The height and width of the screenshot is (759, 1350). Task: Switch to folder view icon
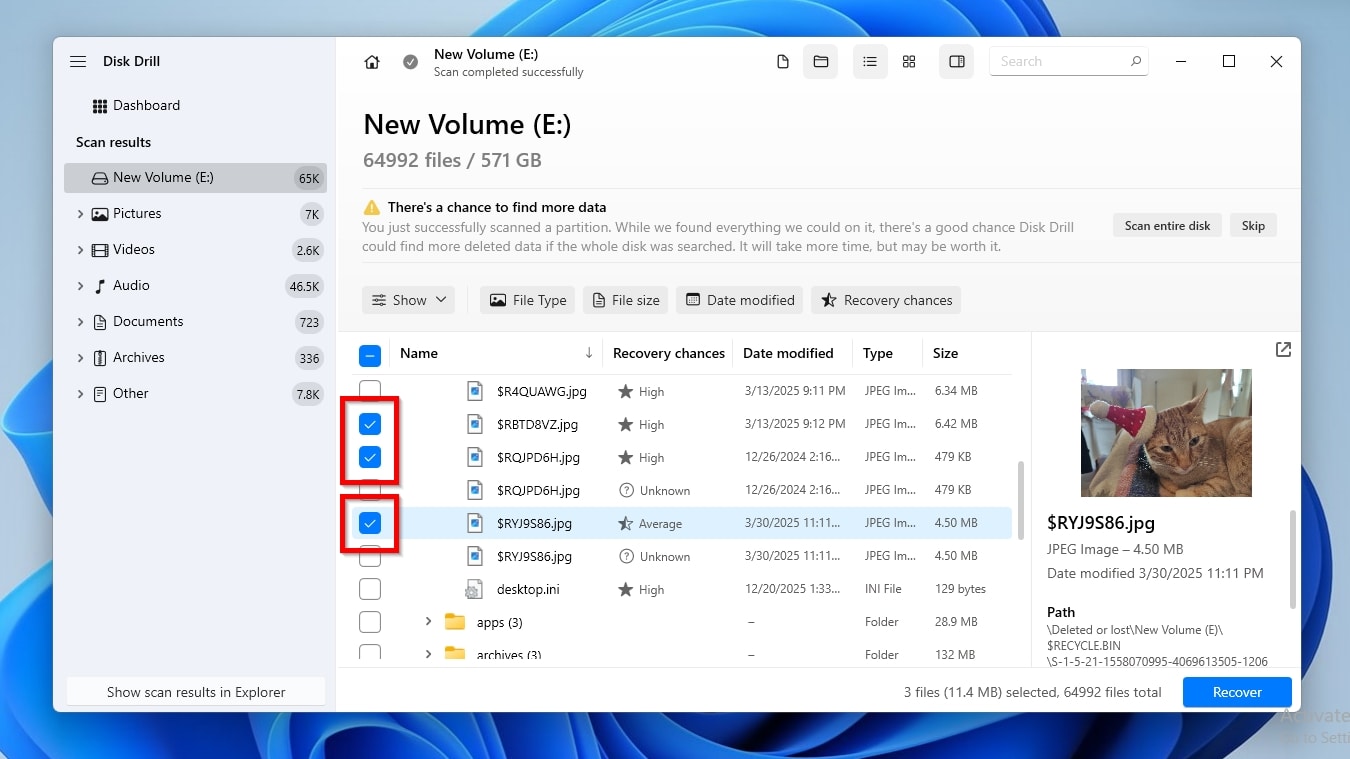pyautogui.click(x=820, y=61)
